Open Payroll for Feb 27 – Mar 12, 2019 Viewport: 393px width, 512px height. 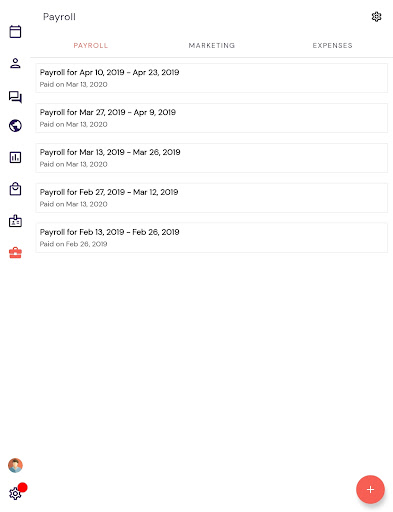[x=212, y=198]
